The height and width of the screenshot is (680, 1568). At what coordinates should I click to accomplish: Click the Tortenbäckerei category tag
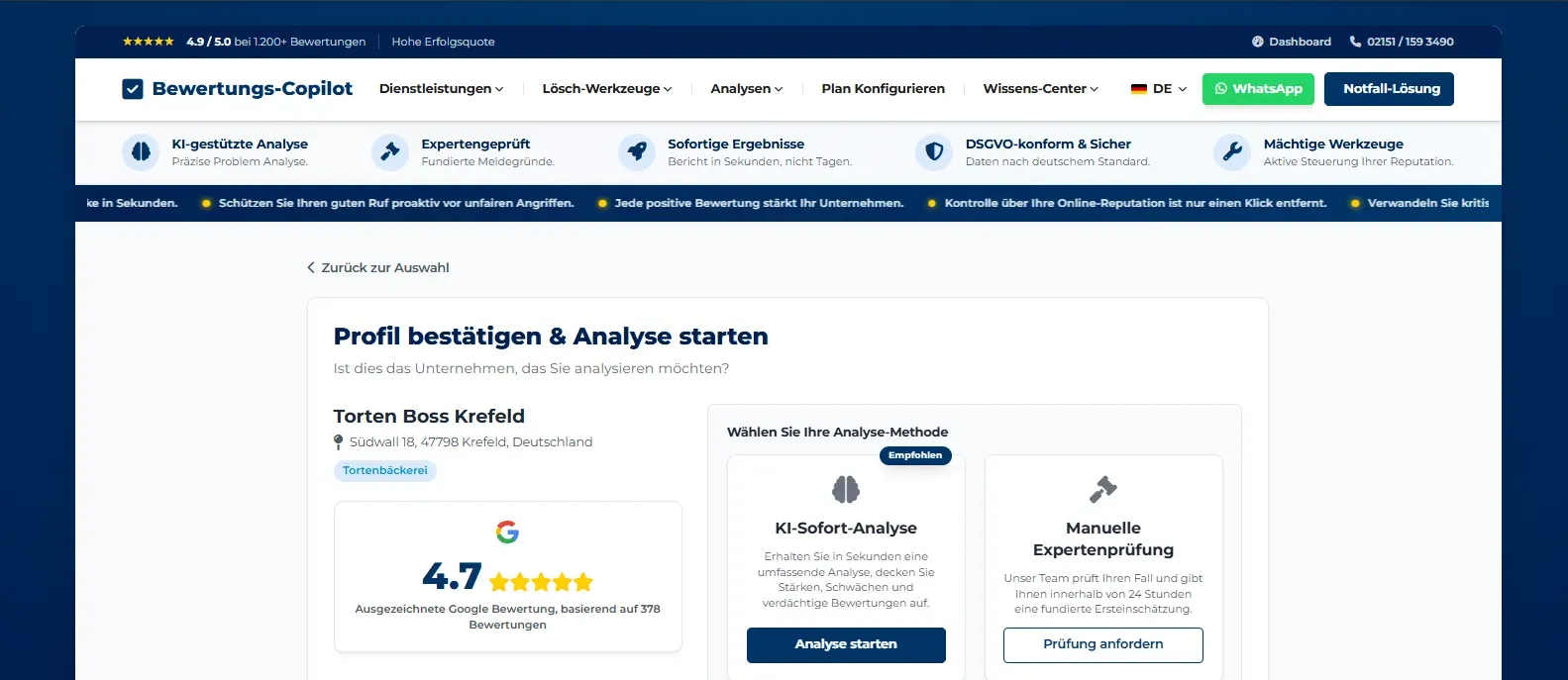tap(385, 471)
